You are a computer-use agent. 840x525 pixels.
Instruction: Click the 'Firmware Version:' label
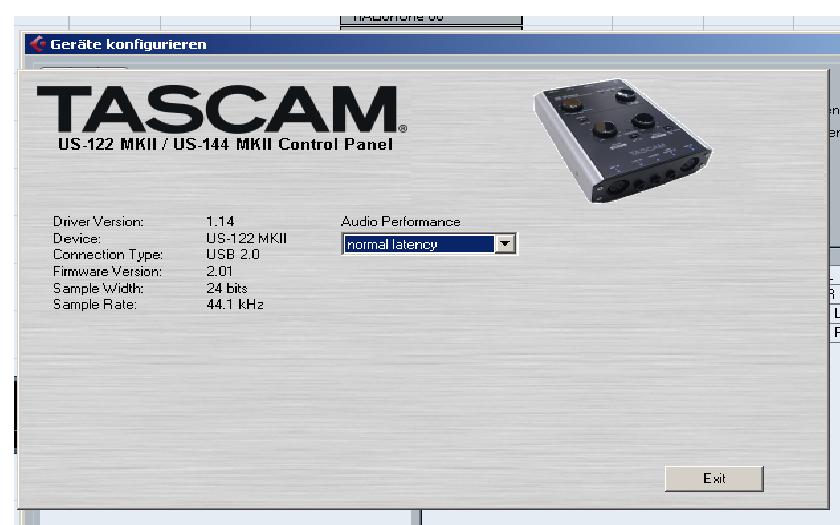coord(107,272)
